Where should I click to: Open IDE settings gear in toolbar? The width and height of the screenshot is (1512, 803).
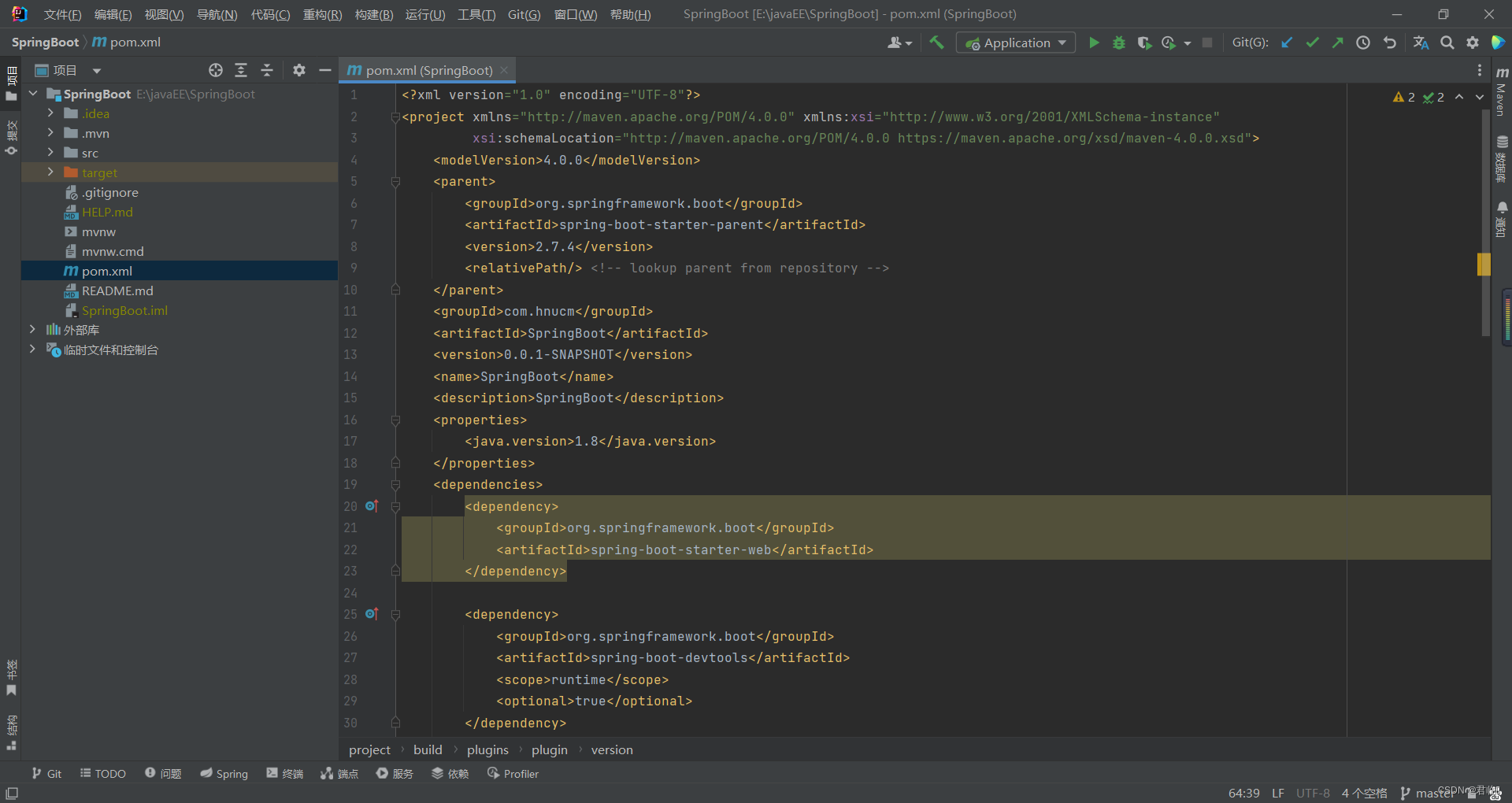click(1473, 43)
